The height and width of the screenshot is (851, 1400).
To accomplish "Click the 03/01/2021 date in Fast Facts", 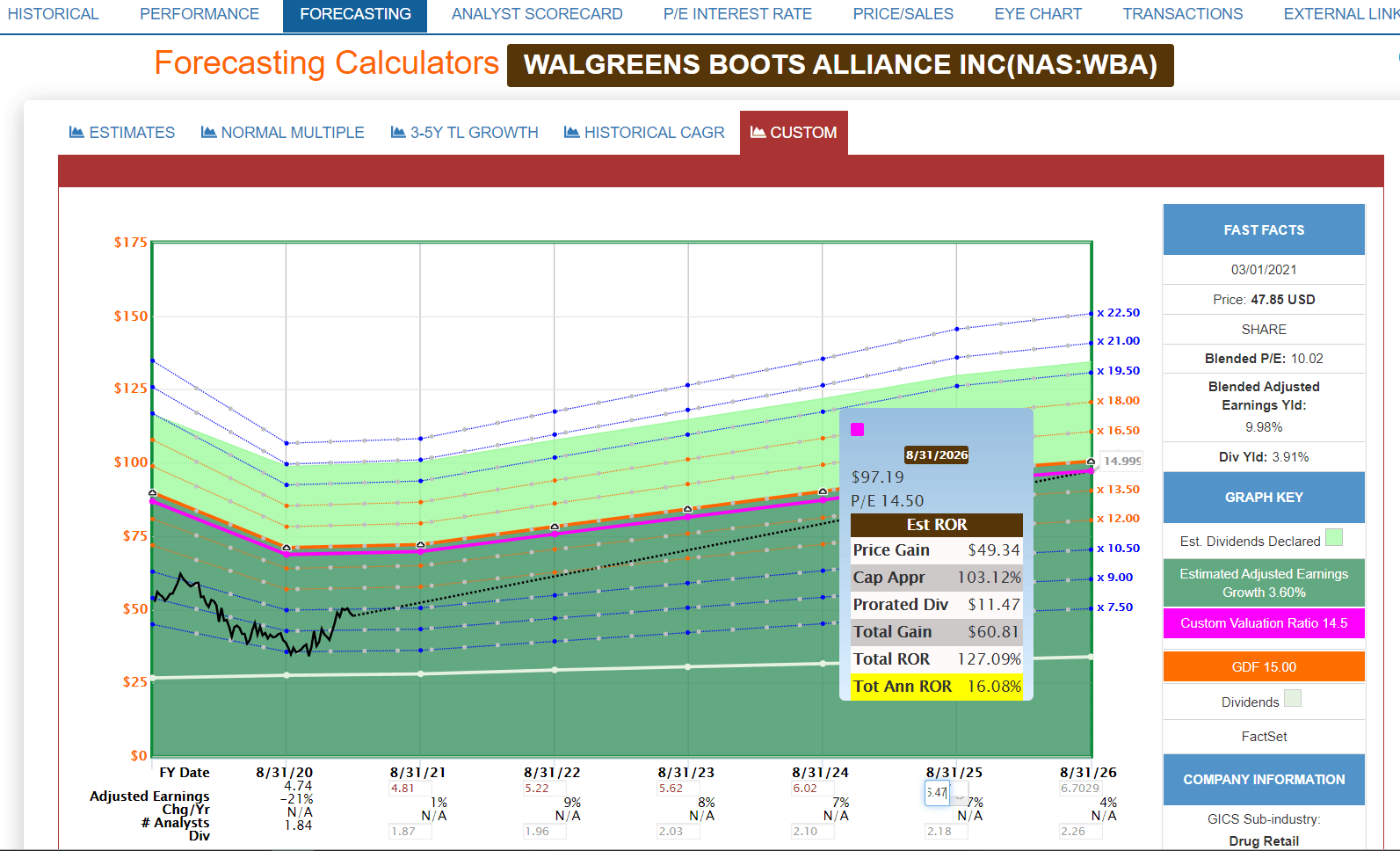I will tap(1264, 270).
